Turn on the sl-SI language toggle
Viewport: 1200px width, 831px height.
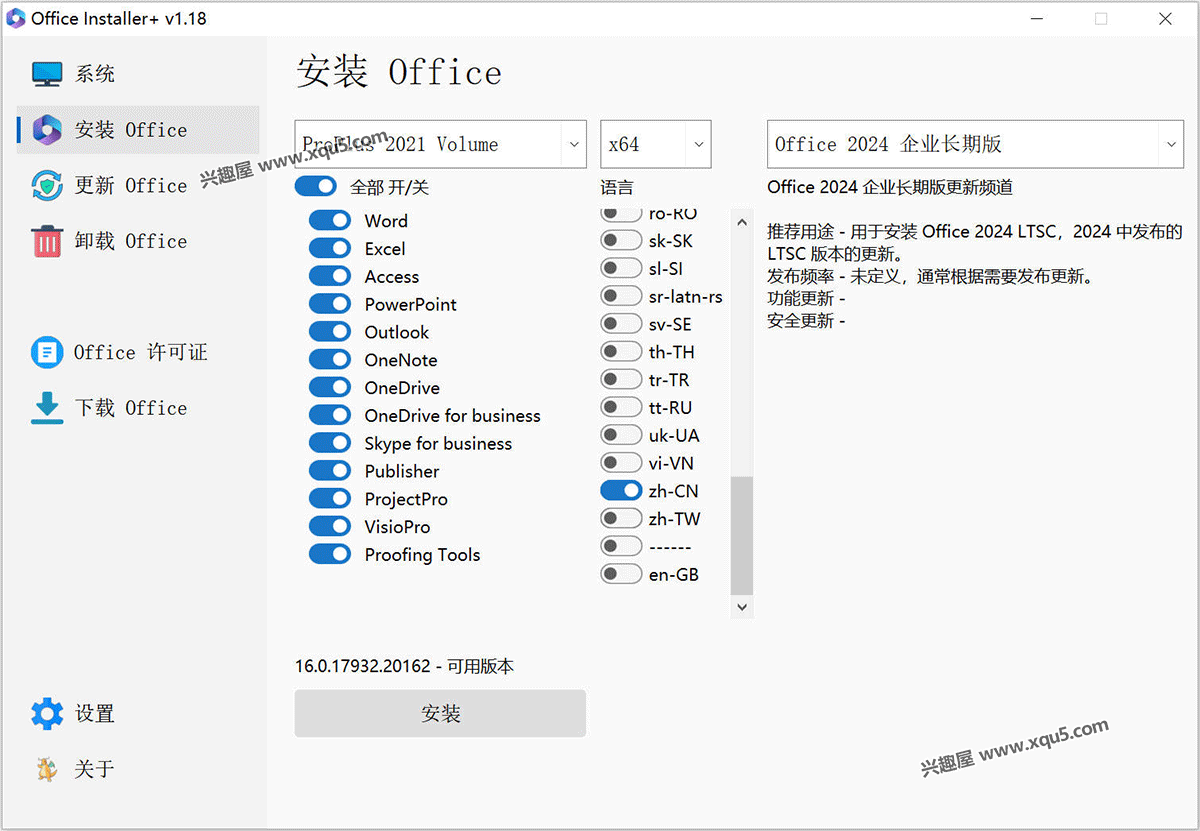point(621,269)
